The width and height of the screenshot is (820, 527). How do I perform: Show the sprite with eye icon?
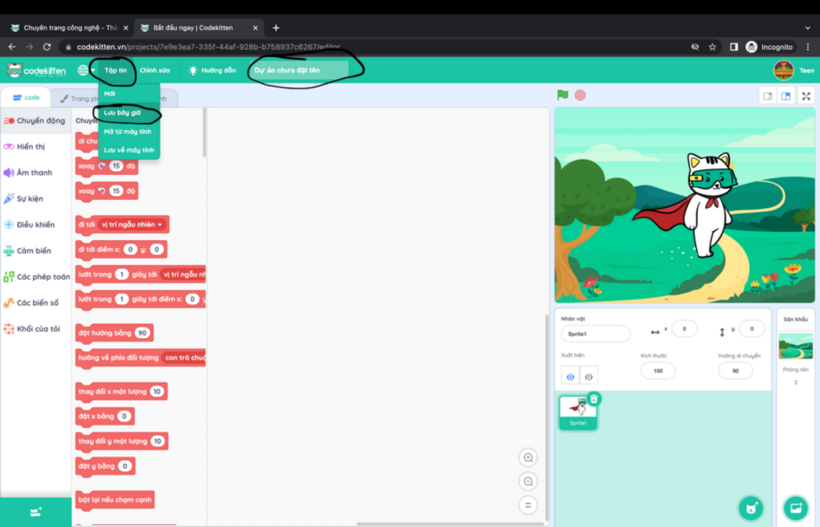[x=570, y=377]
